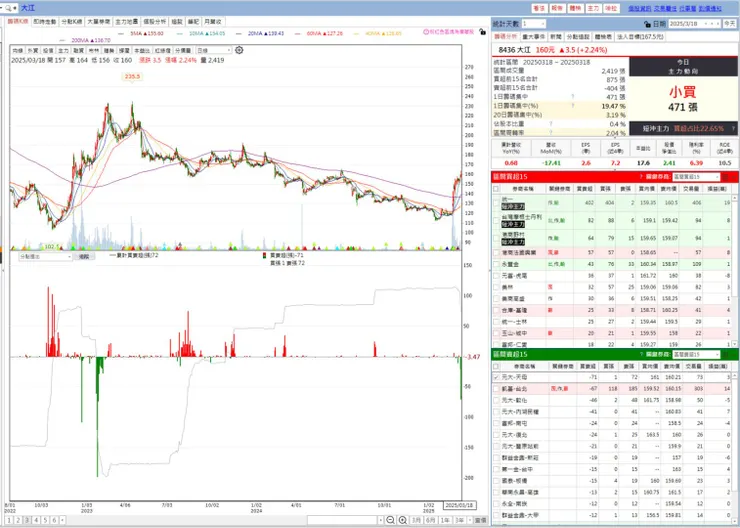Open the 日線 period dropdown
Viewport: 740px width, 528px height.
coord(214,50)
